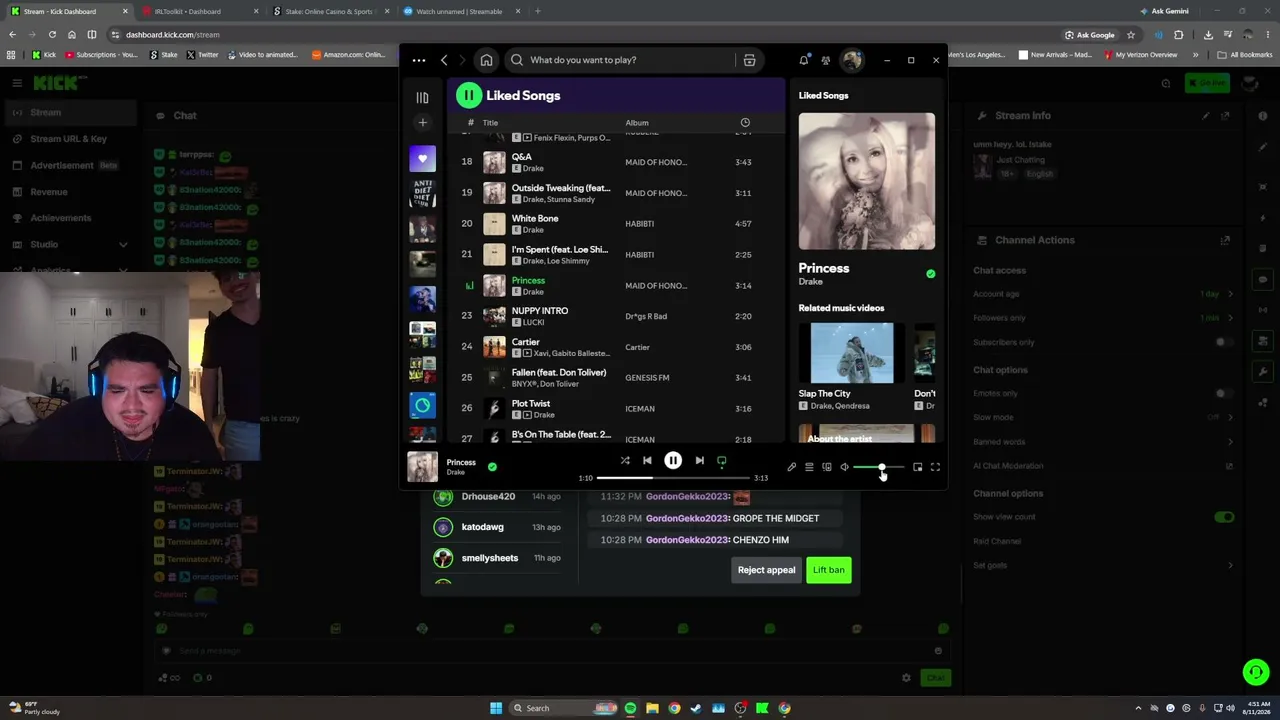Open Spotify Friend Activity icon

[825, 60]
